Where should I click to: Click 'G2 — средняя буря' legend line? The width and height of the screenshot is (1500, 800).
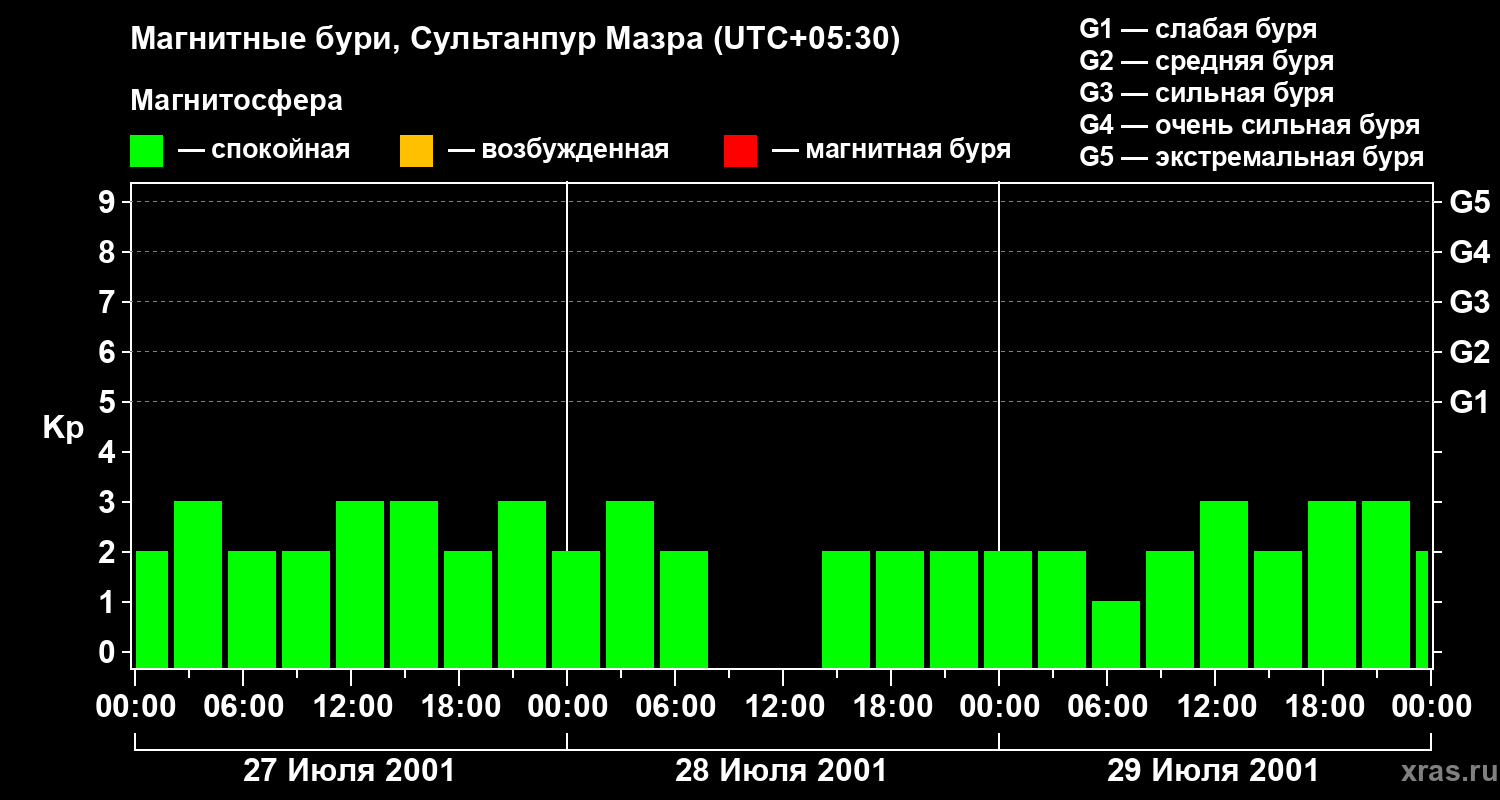1207,61
